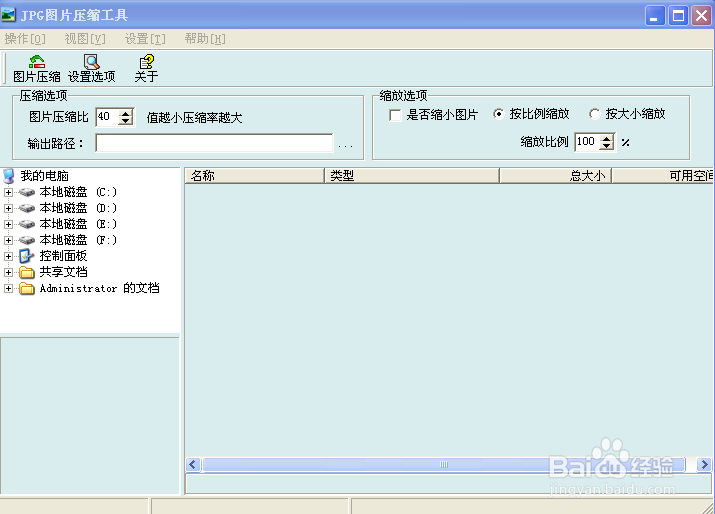Open the 操作[O] menu
This screenshot has width=715, height=514.
point(25,39)
